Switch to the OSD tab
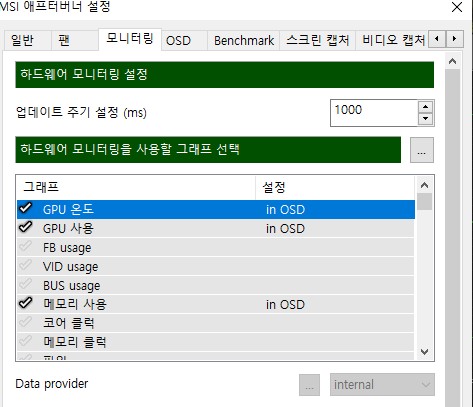The width and height of the screenshot is (473, 407). click(x=184, y=41)
